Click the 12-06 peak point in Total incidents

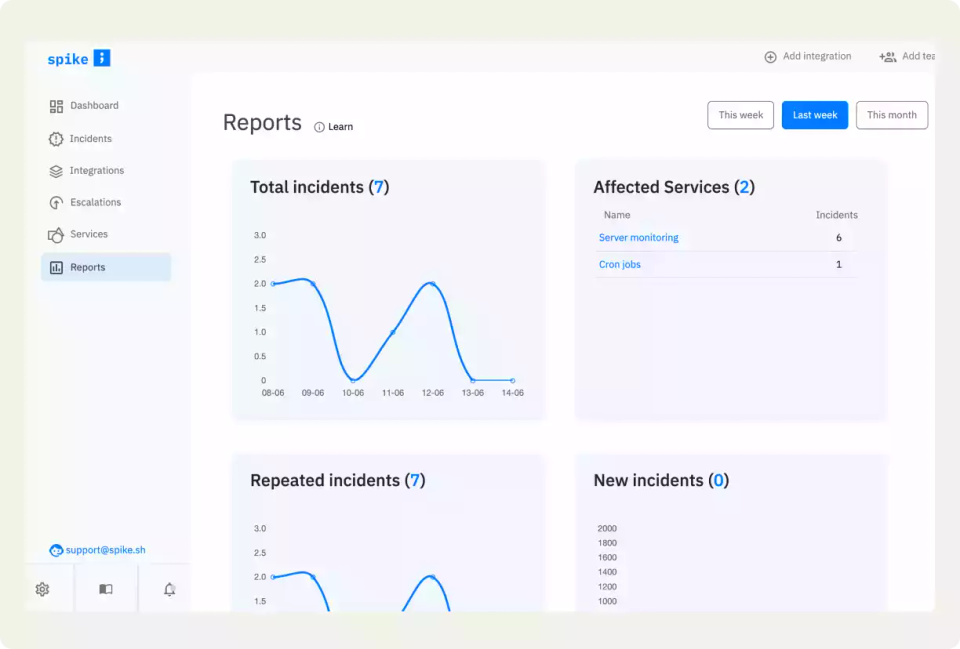coord(433,283)
